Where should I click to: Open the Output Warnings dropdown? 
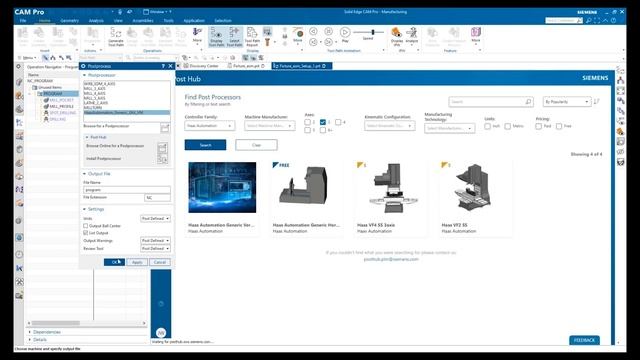(x=155, y=241)
